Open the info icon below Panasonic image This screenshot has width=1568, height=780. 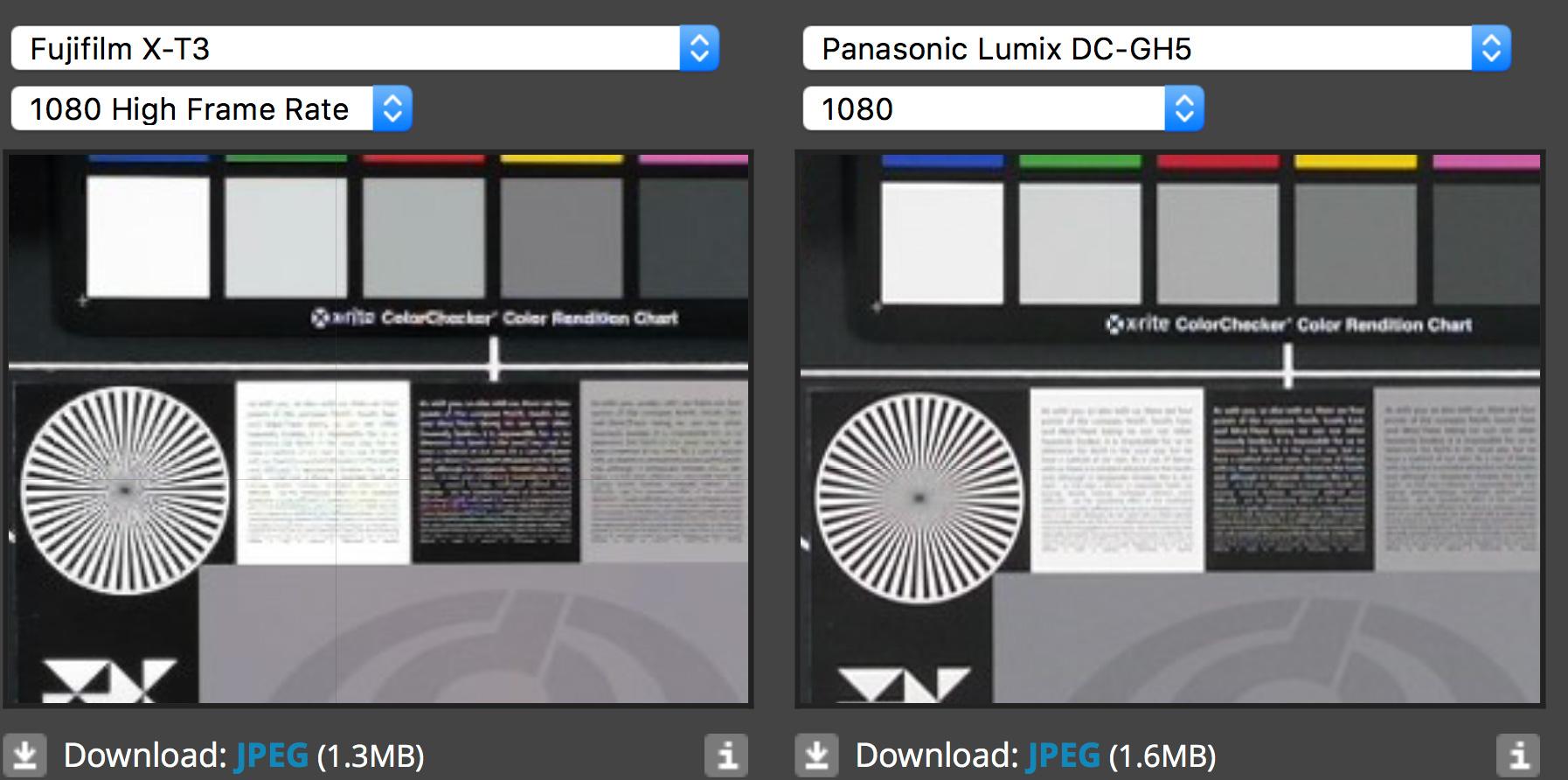tap(1518, 755)
